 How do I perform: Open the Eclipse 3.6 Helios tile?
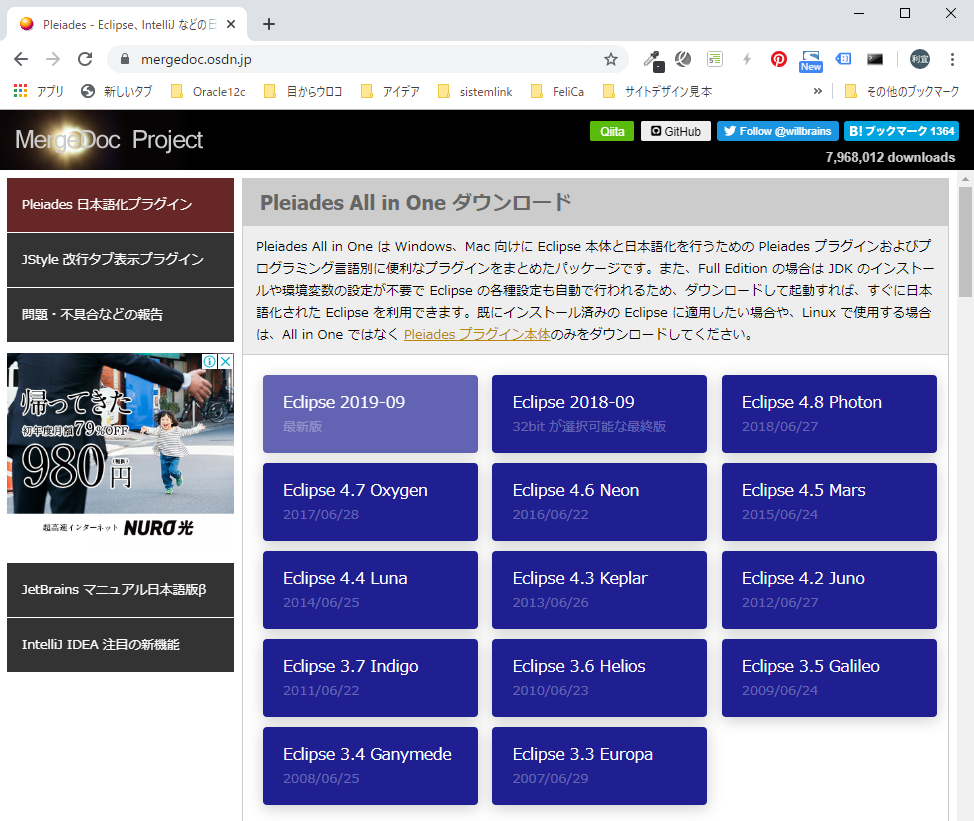[x=599, y=678]
